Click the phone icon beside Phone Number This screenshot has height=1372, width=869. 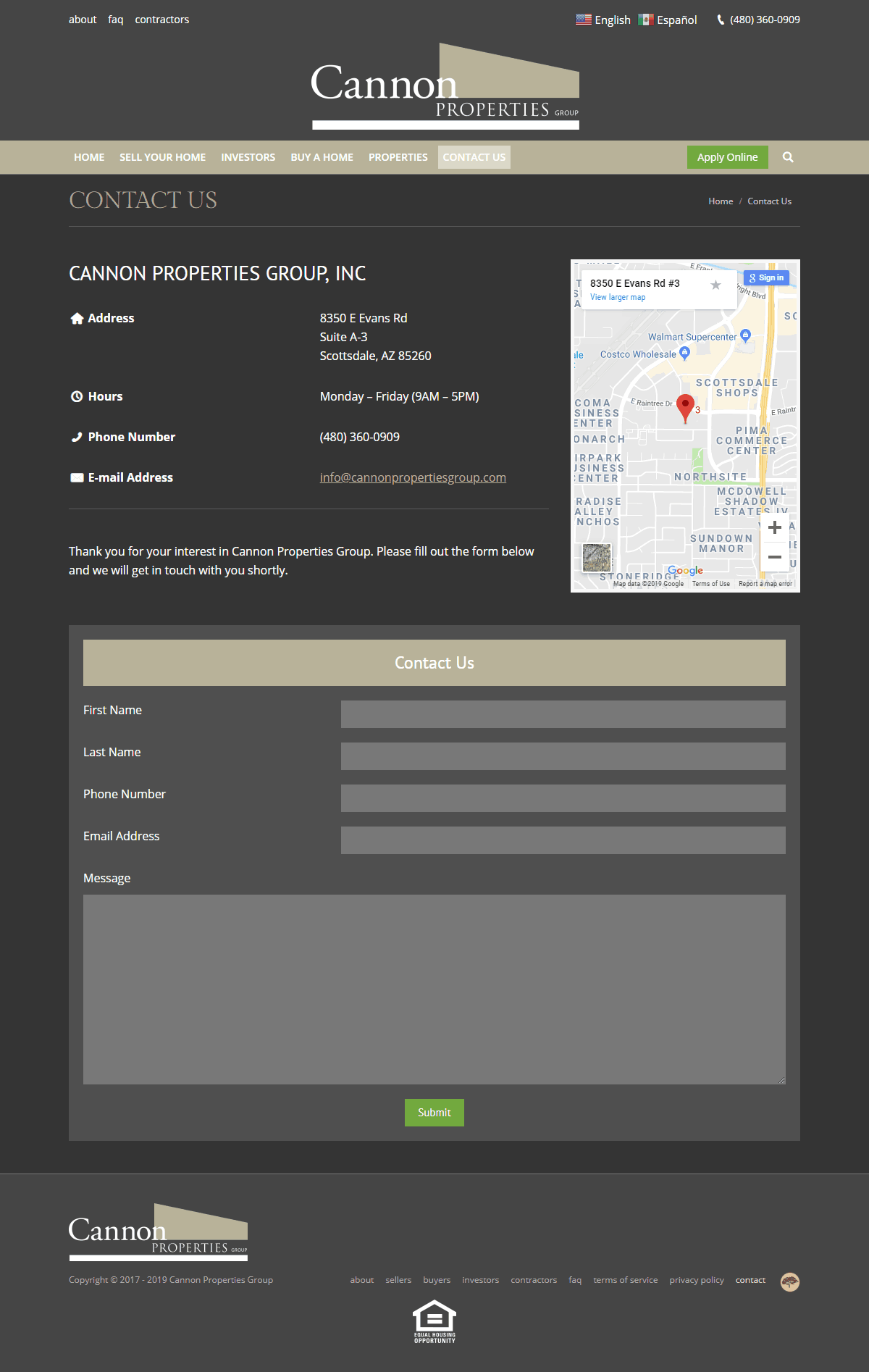[x=77, y=437]
